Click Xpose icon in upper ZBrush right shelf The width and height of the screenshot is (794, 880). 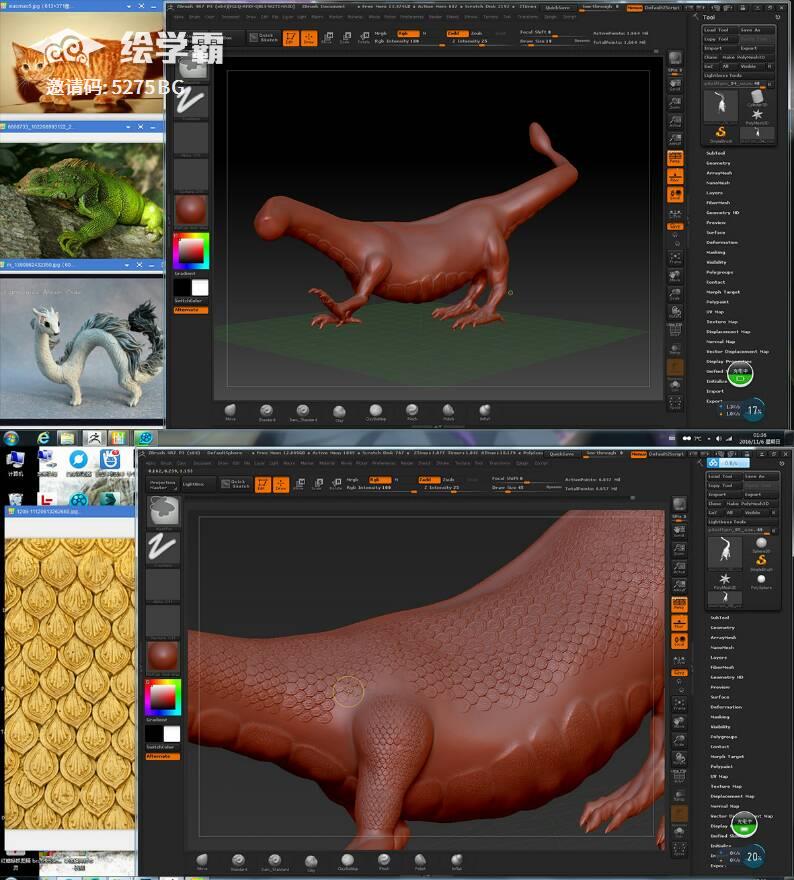pyautogui.click(x=675, y=402)
